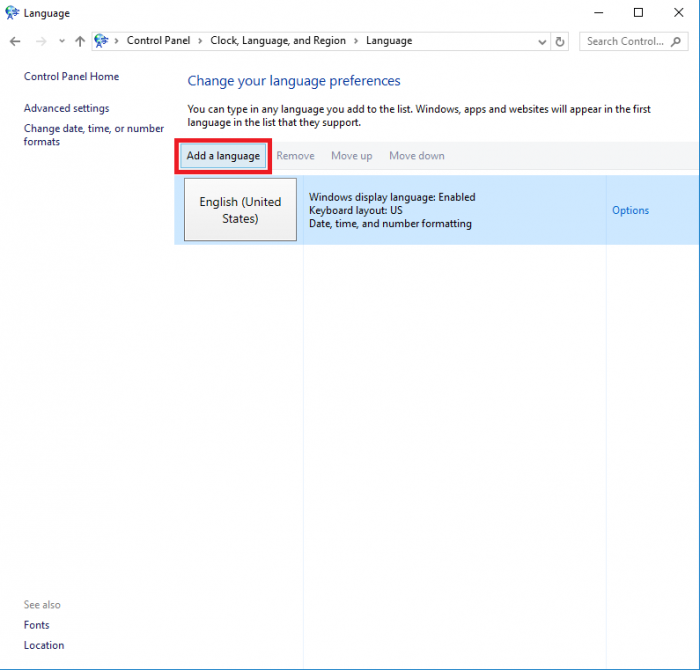Expand chevron after Clock, Language, and Region
This screenshot has width=700, height=670.
point(356,41)
